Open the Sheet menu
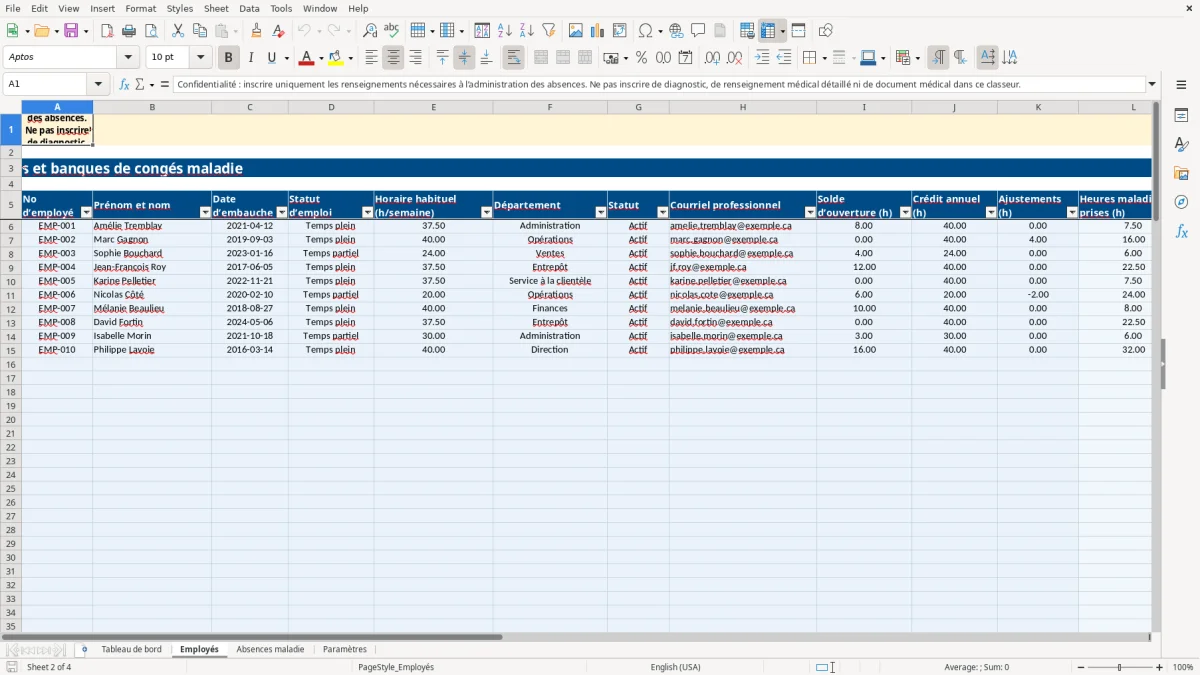1200x675 pixels. [216, 8]
